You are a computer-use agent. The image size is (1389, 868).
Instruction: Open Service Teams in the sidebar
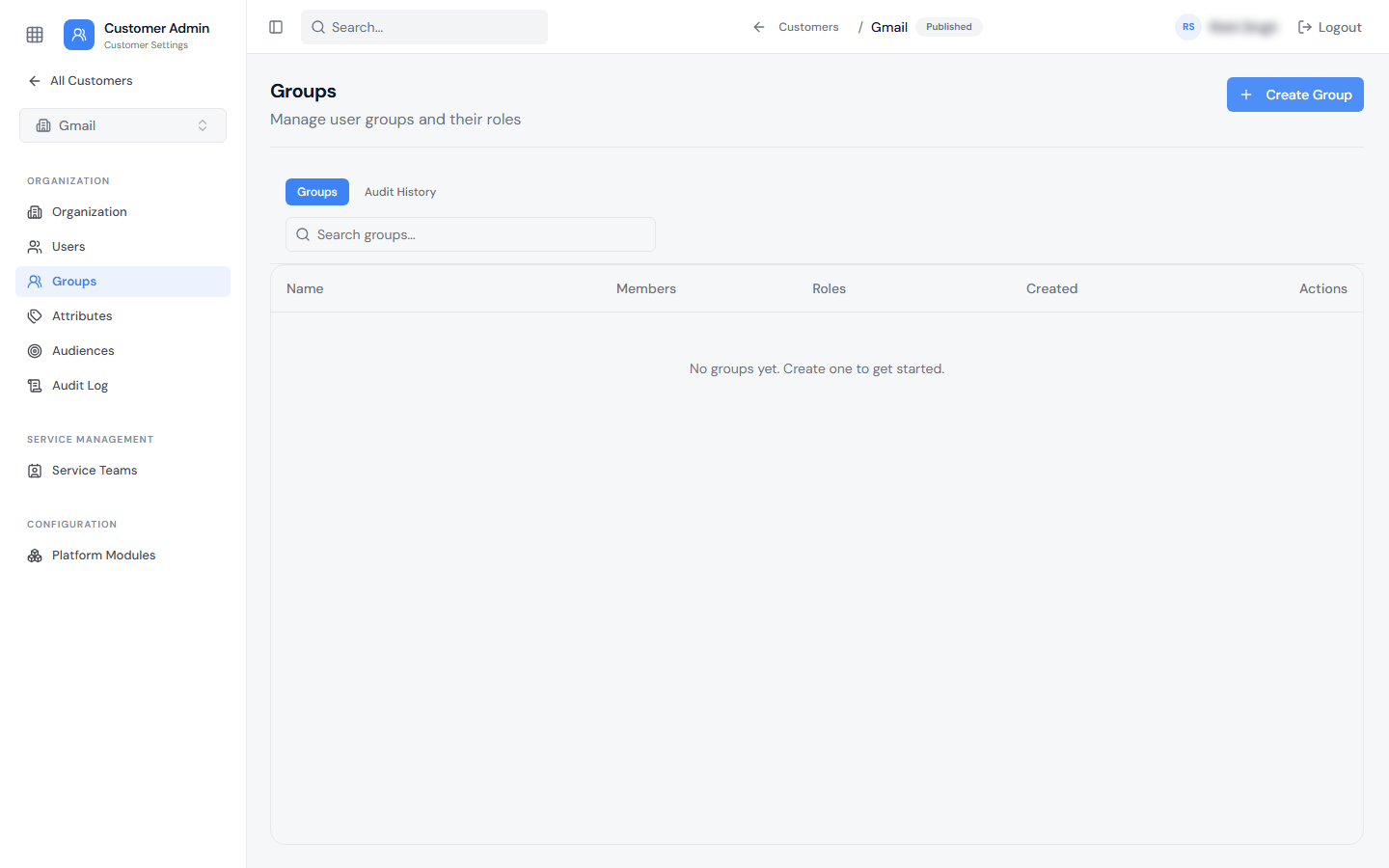(x=123, y=471)
